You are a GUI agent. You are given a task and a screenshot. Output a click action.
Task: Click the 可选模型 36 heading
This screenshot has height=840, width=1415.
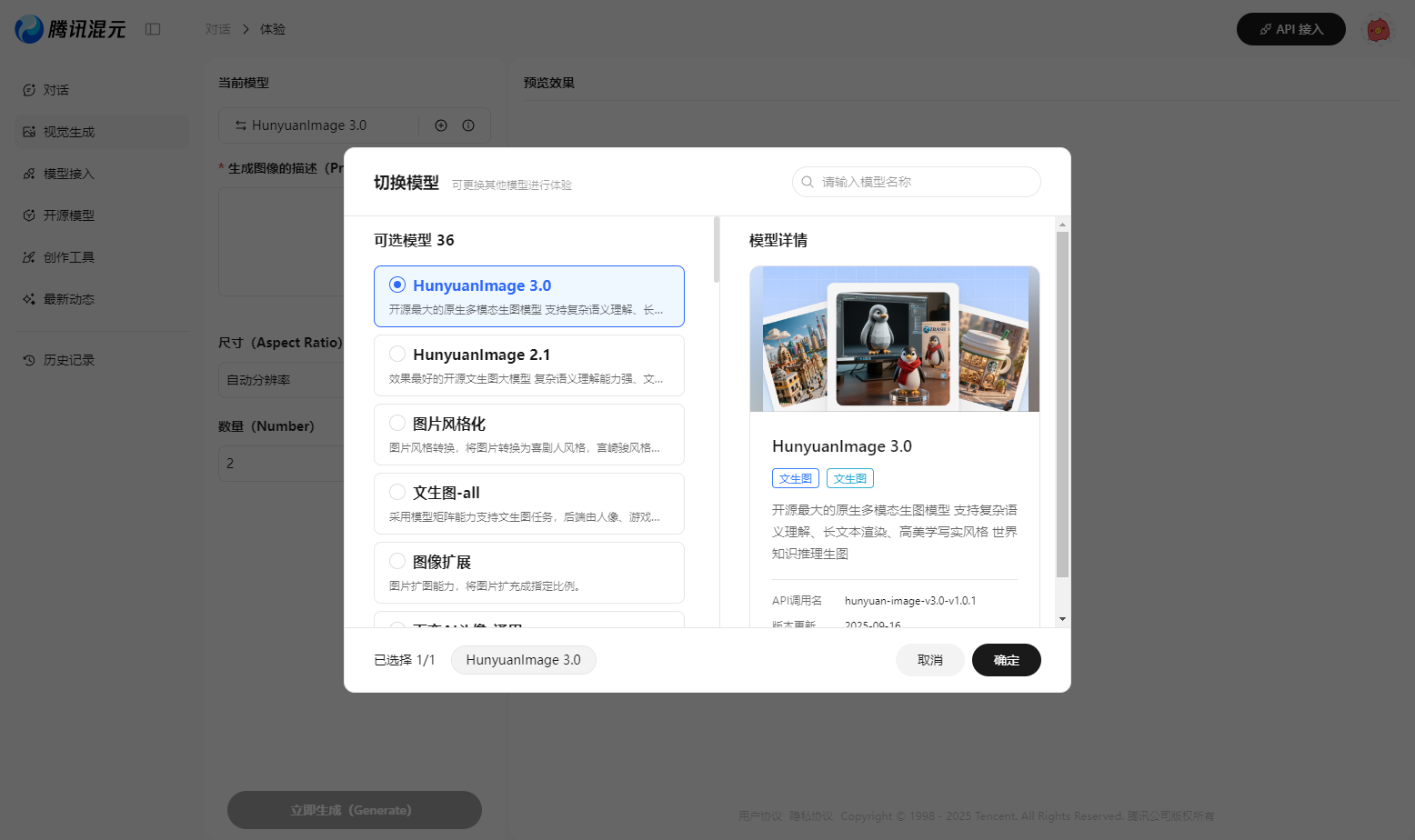point(414,240)
